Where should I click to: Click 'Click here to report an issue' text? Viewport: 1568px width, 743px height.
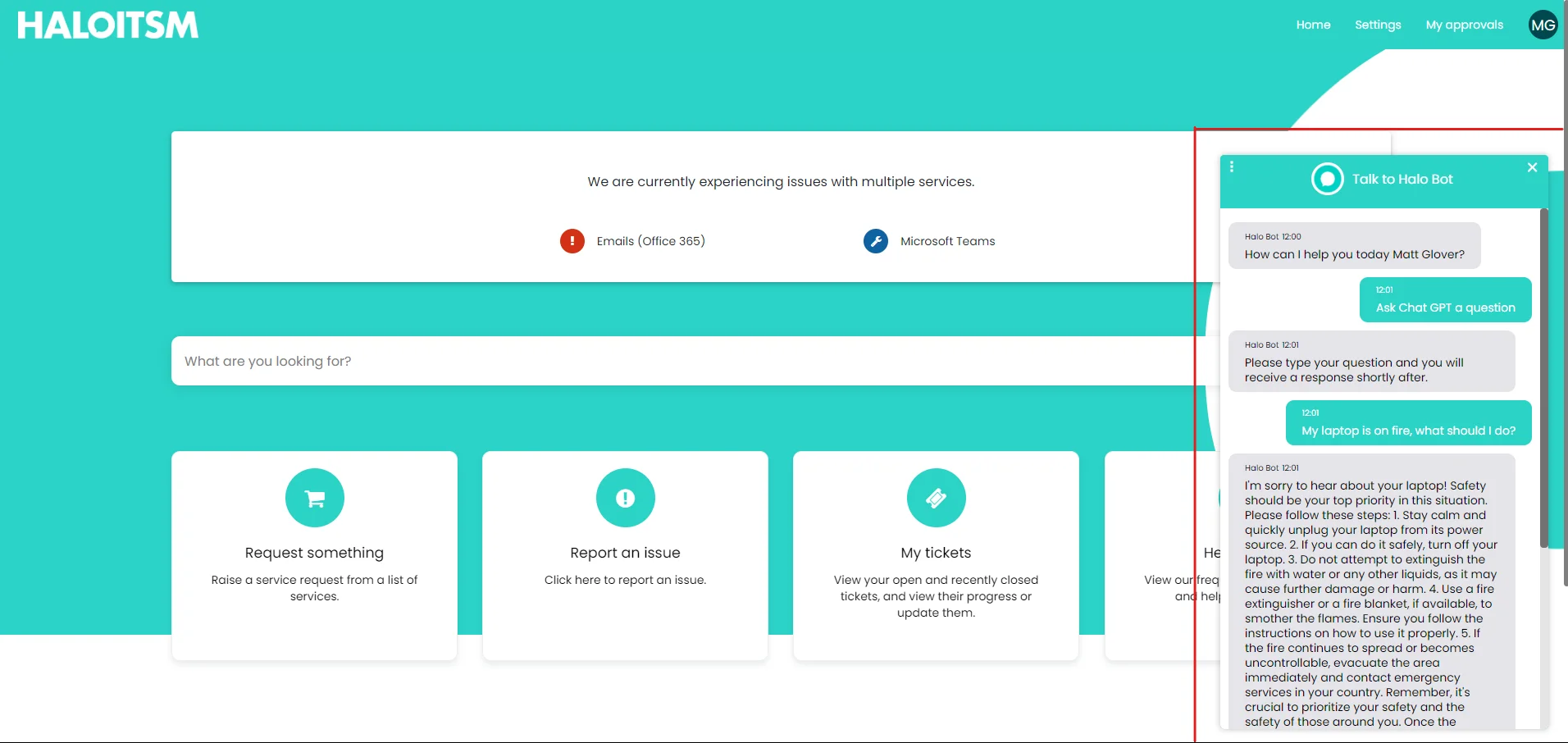click(x=625, y=580)
